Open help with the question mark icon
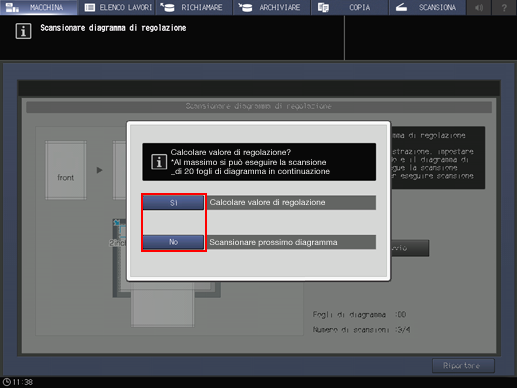 click(504, 7)
